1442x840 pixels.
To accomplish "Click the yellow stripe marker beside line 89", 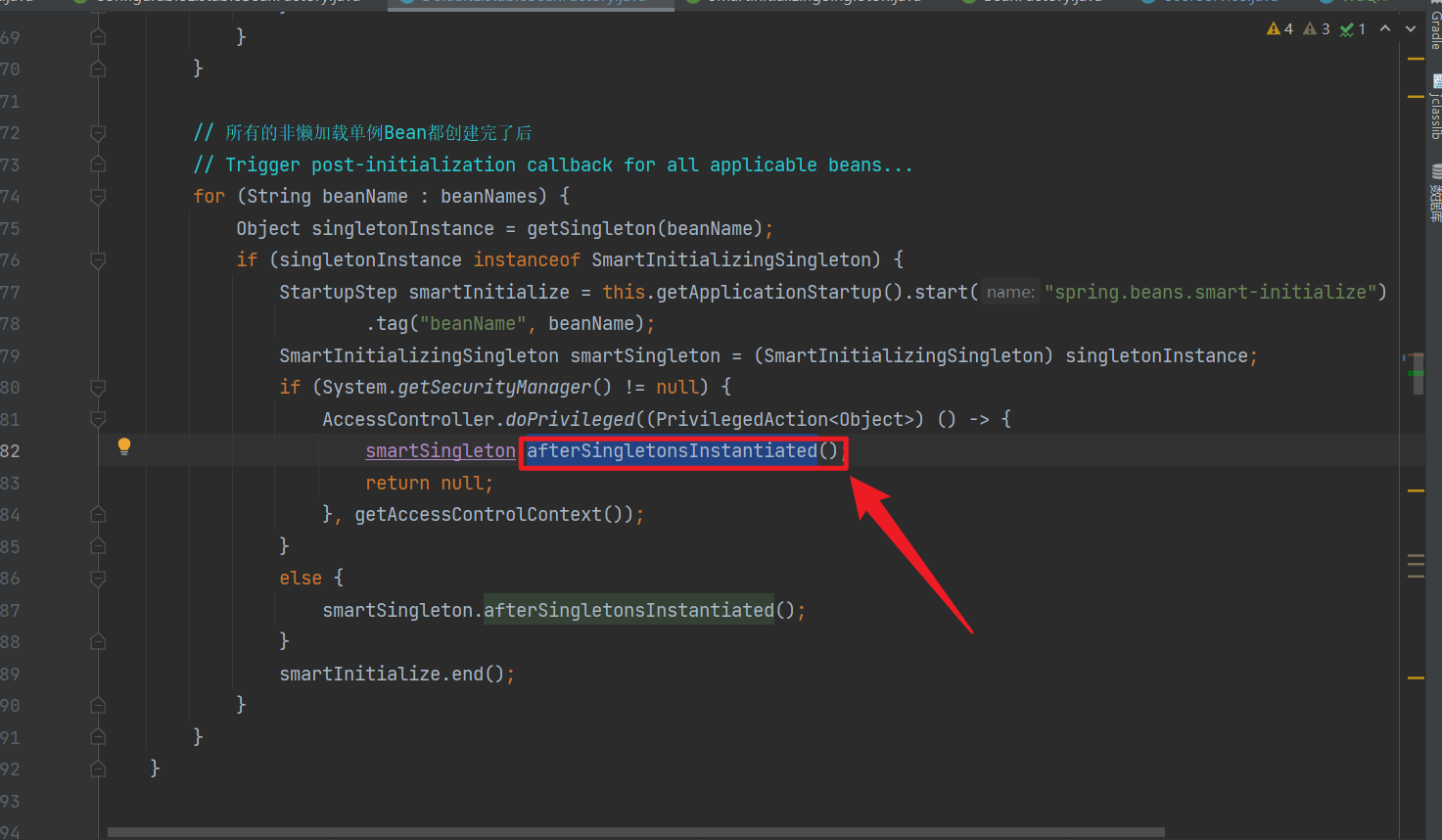I will (x=1416, y=677).
